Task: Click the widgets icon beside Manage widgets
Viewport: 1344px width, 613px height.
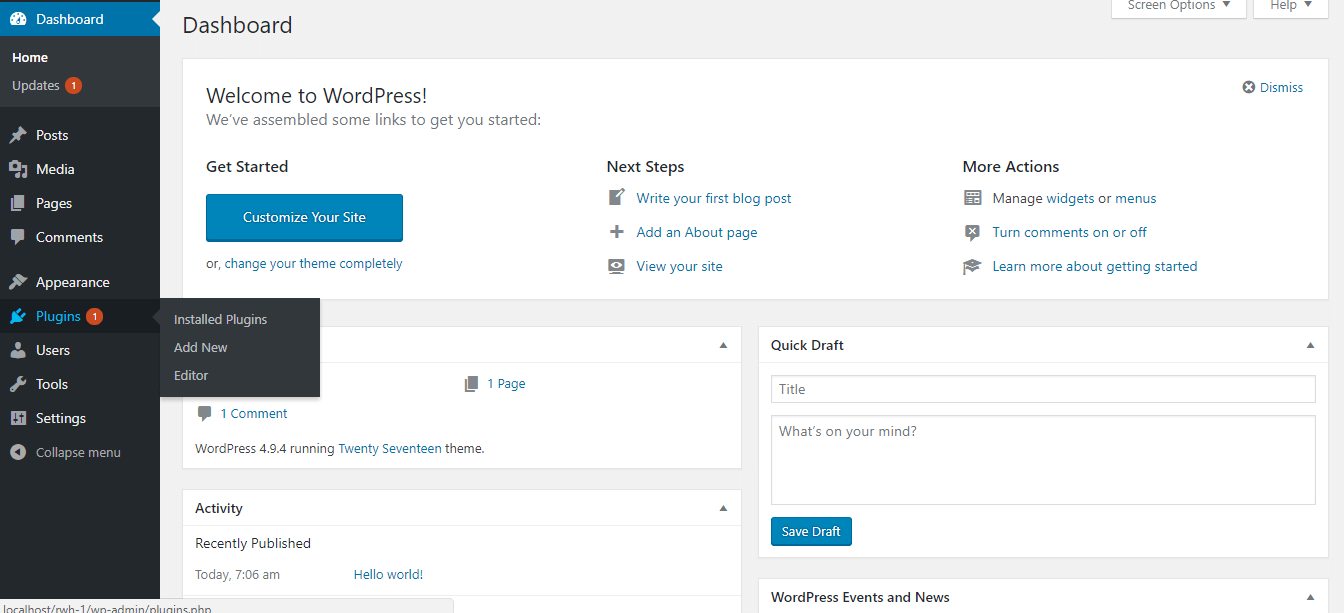Action: pos(973,198)
